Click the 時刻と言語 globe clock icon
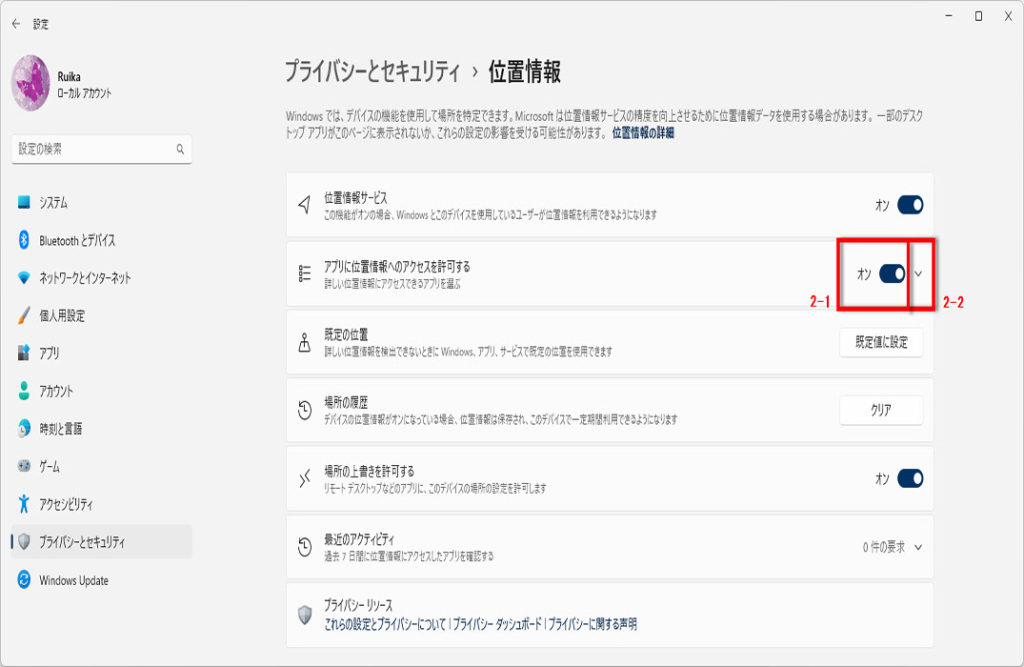The image size is (1024, 667). pyautogui.click(x=24, y=429)
